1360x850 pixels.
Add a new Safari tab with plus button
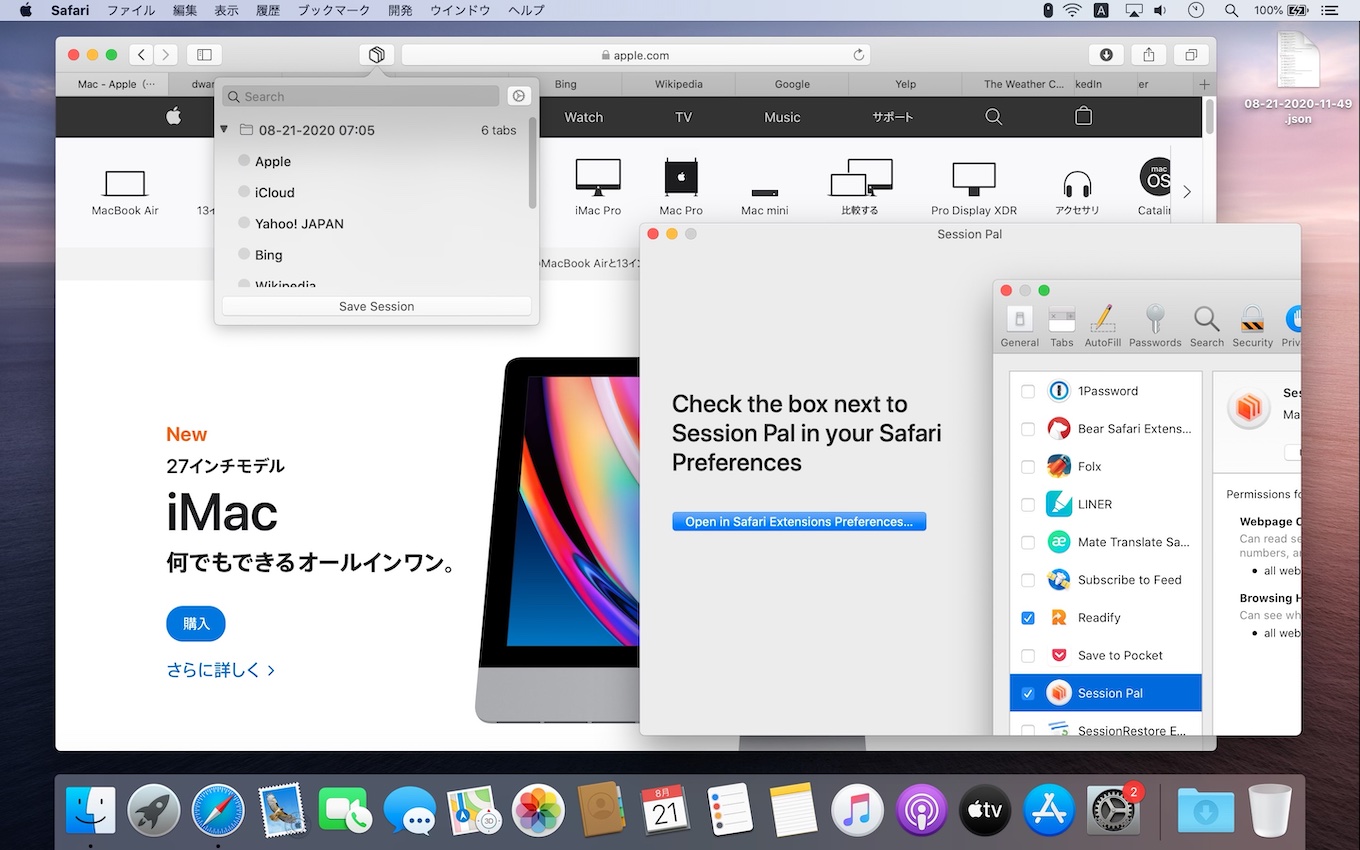click(x=1205, y=84)
